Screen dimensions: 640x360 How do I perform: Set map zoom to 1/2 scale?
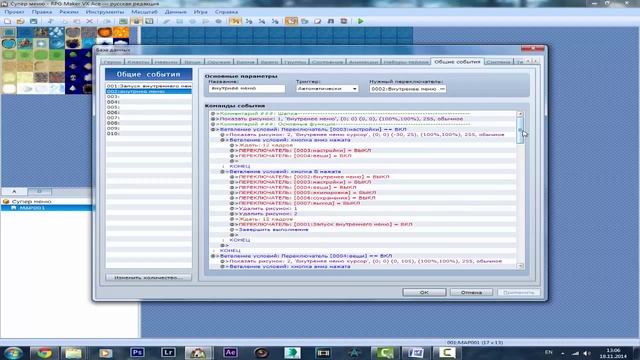248,21
